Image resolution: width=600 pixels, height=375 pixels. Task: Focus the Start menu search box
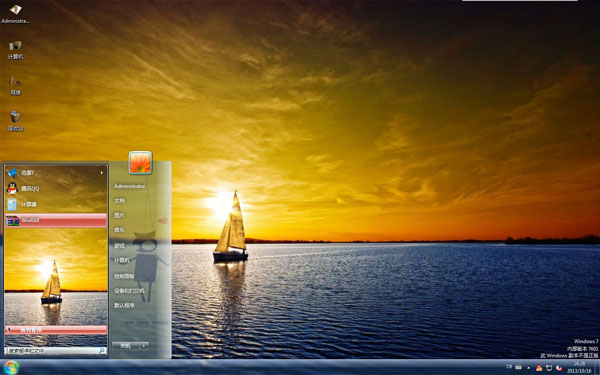(x=55, y=351)
